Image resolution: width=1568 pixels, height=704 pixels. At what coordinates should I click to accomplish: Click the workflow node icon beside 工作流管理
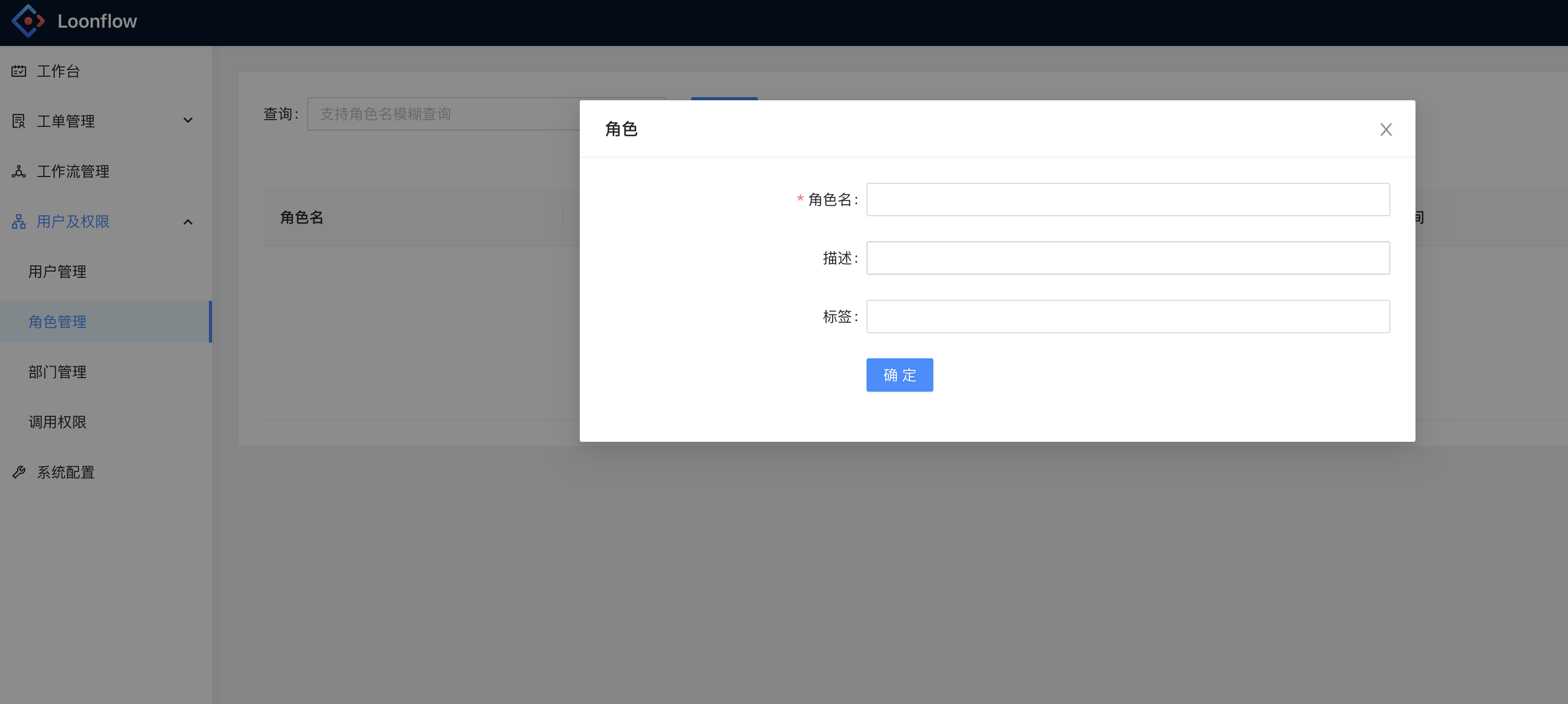point(19,172)
